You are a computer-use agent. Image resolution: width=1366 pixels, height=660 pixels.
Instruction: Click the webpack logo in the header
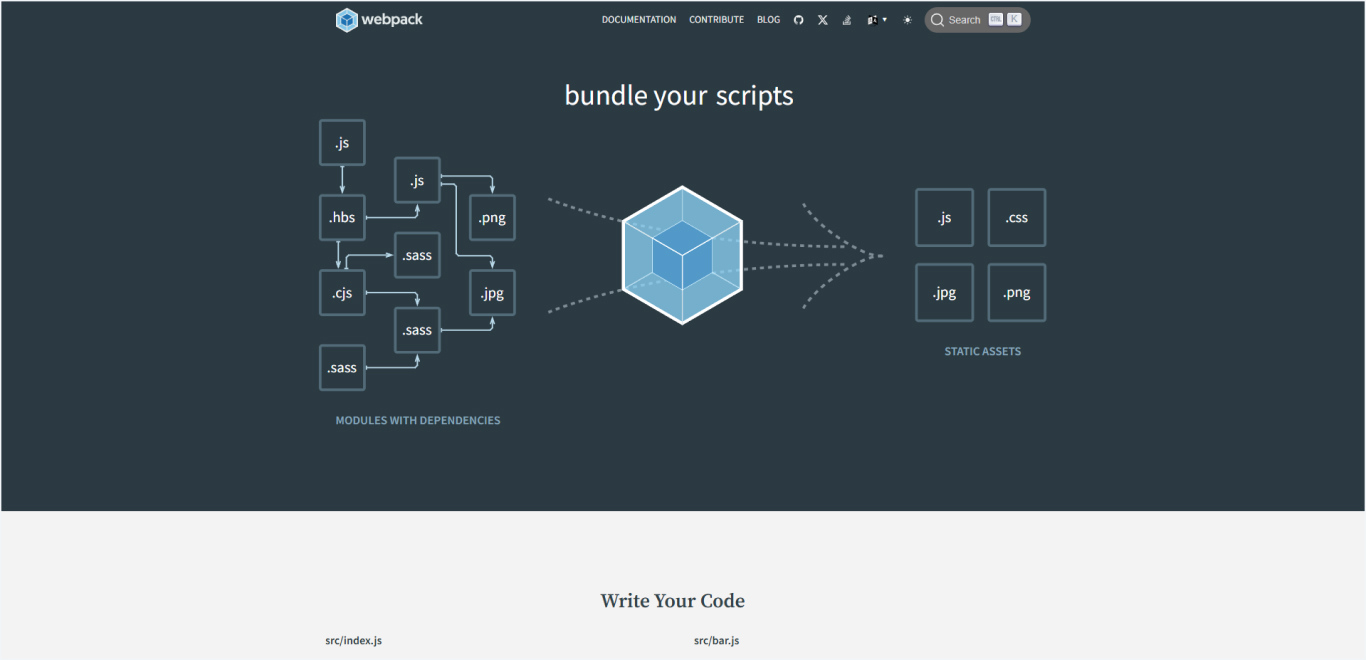378,19
